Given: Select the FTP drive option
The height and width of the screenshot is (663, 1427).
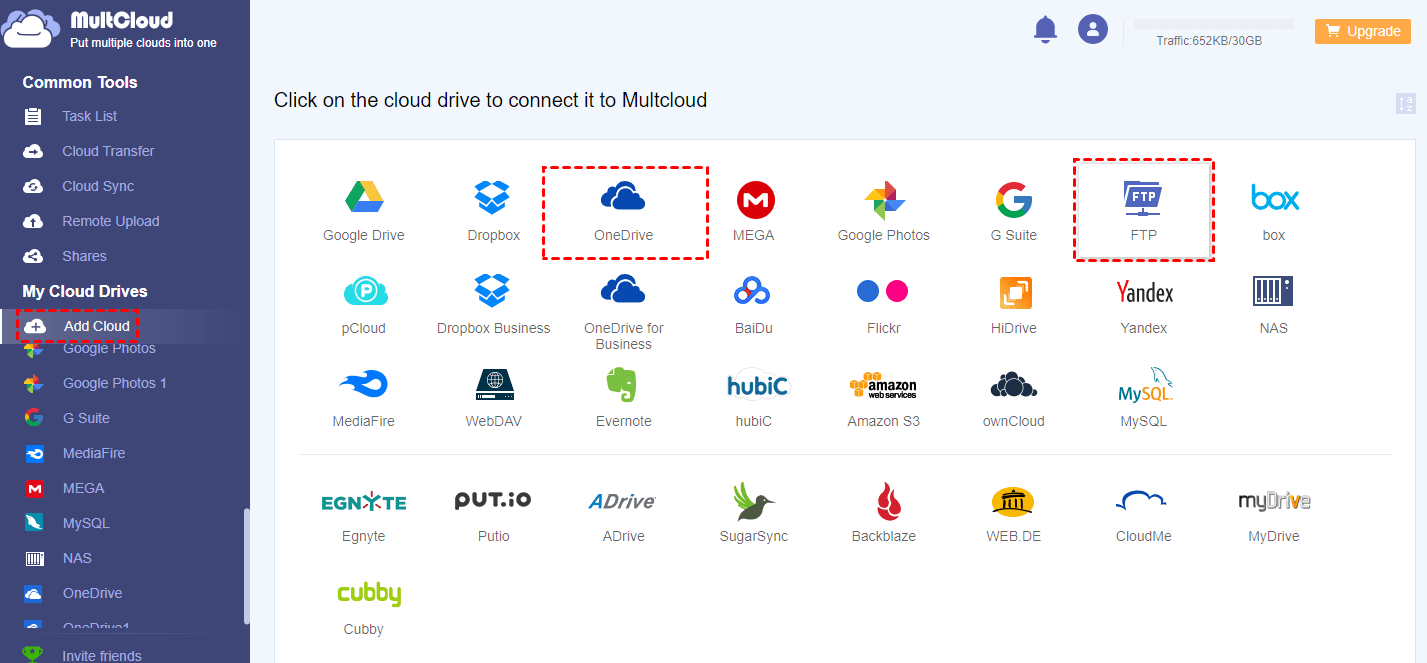Looking at the screenshot, I should coord(1143,198).
